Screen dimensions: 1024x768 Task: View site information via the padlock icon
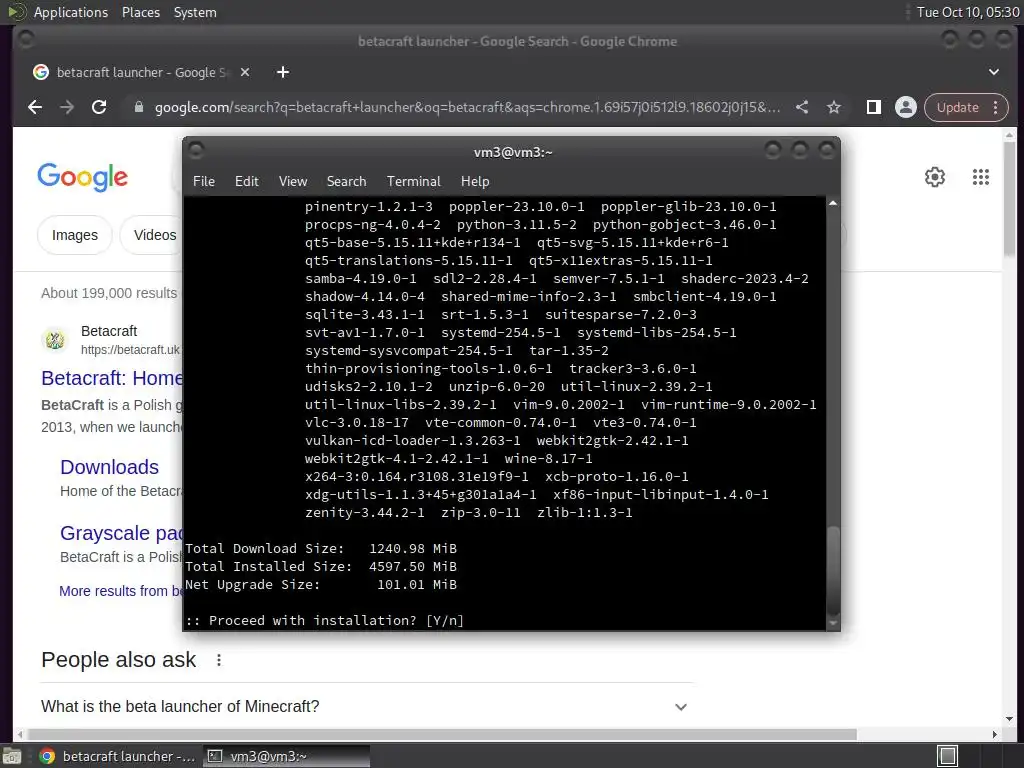[x=138, y=107]
